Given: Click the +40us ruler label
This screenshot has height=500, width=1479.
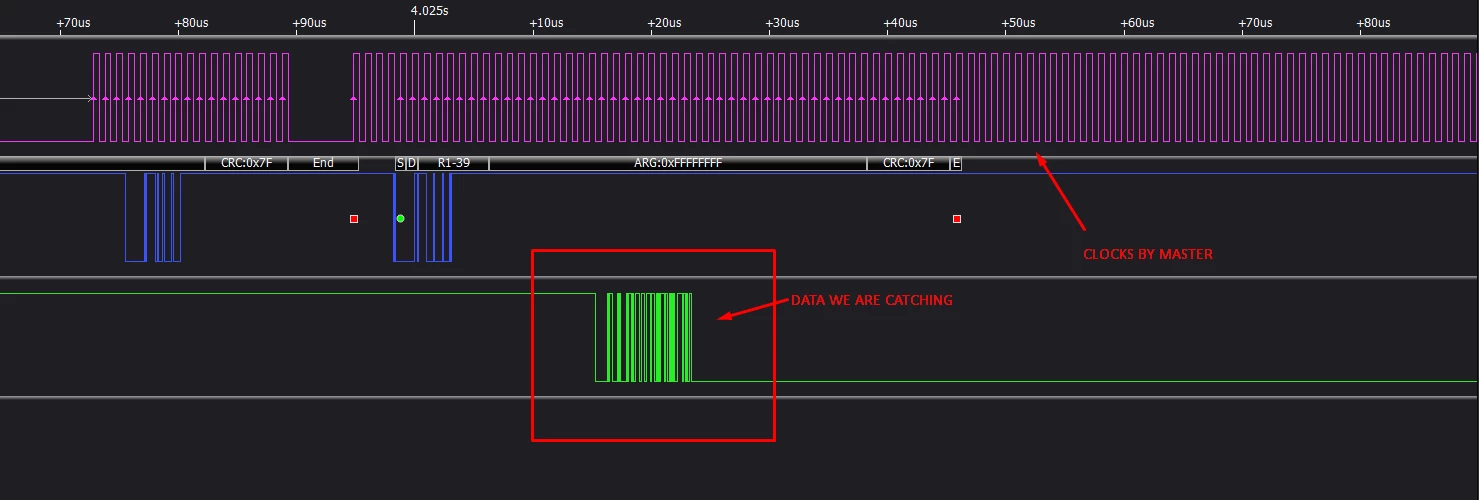Looking at the screenshot, I should [899, 22].
